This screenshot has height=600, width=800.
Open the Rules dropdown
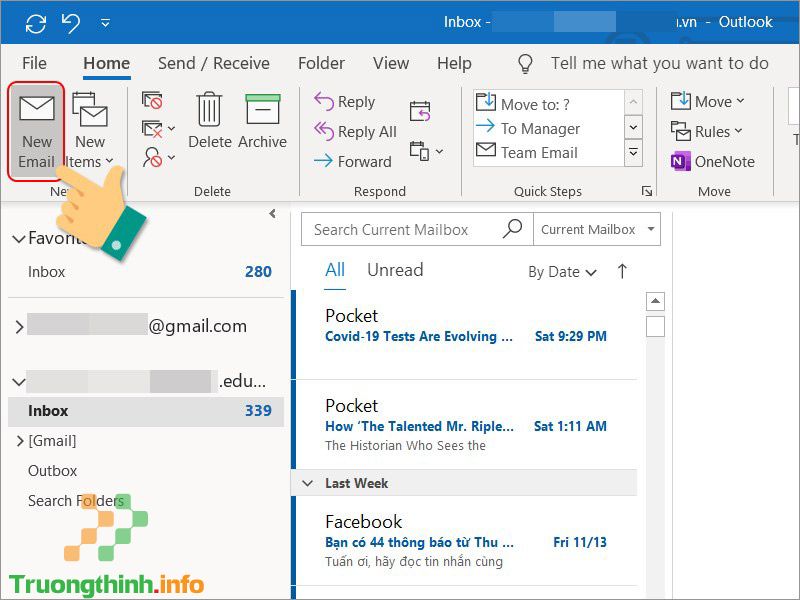(706, 132)
